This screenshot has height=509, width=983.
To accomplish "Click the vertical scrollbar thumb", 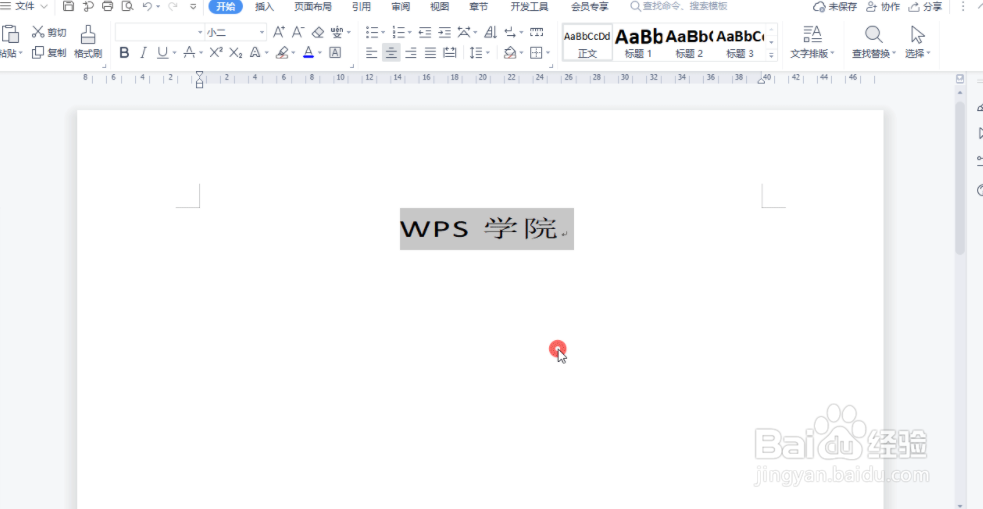I will [x=960, y=177].
